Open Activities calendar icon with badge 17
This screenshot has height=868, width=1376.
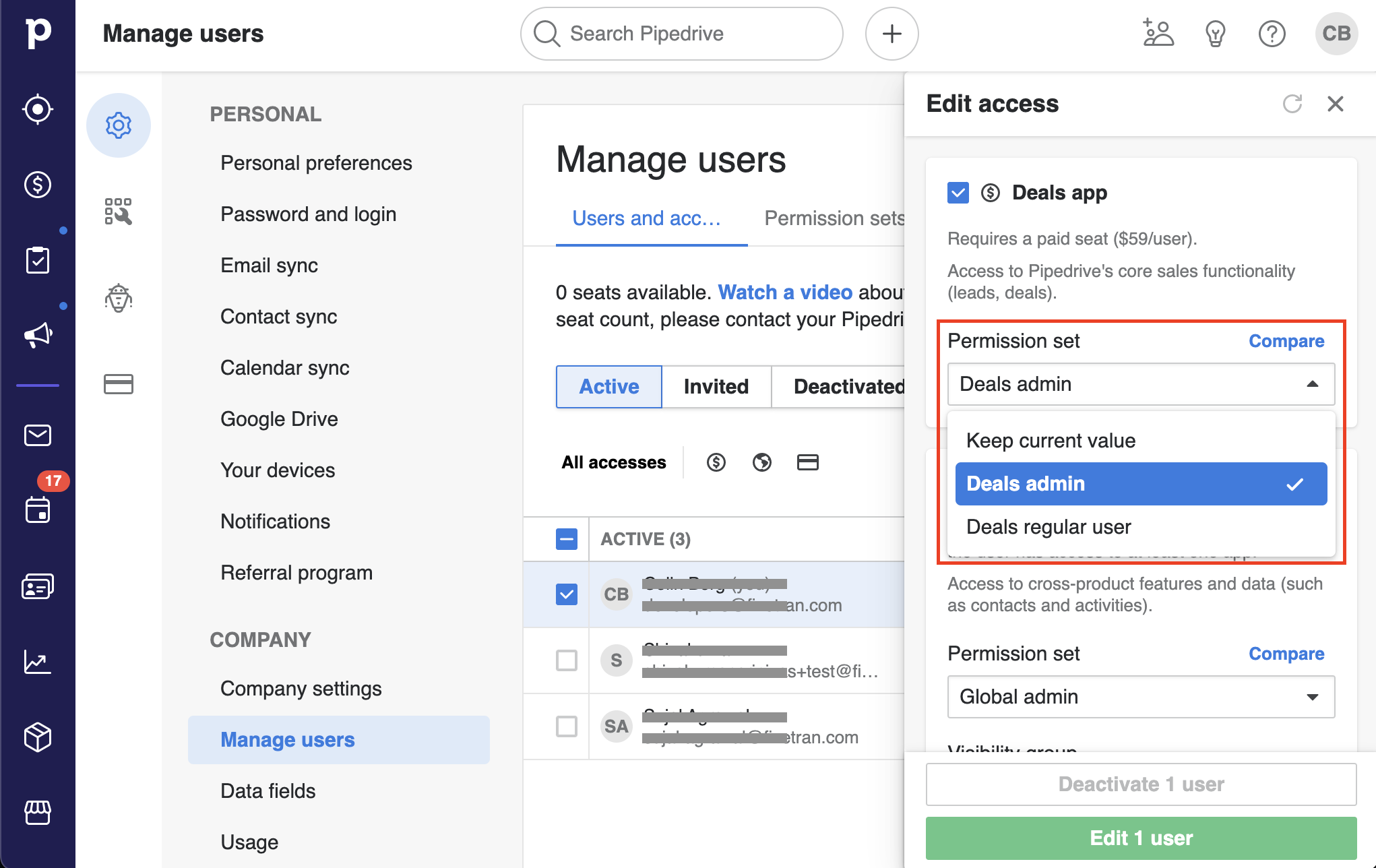(x=38, y=510)
